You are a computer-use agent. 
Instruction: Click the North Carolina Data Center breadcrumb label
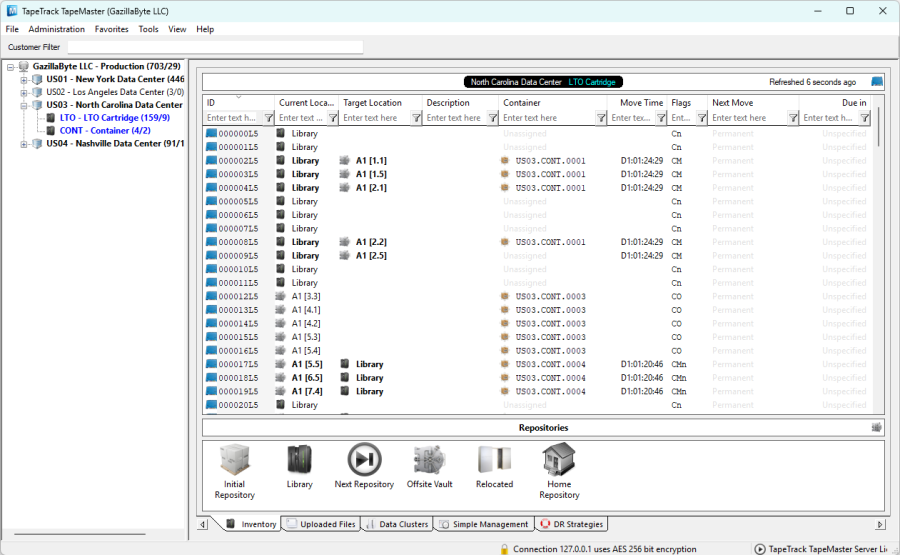[x=515, y=82]
